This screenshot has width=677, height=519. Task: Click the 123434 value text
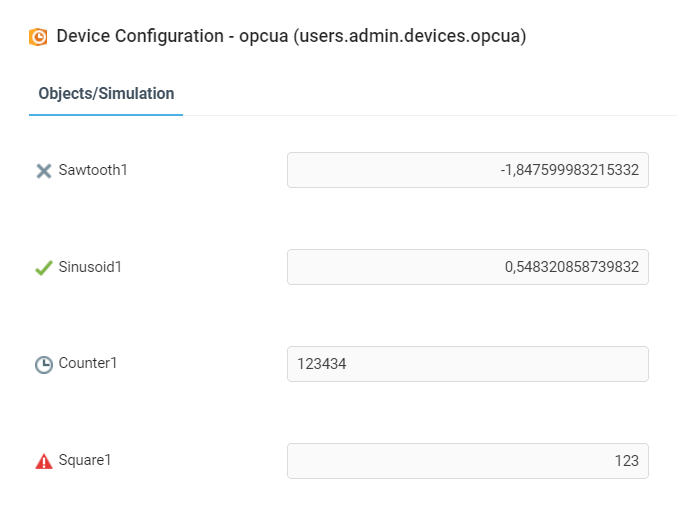point(321,365)
